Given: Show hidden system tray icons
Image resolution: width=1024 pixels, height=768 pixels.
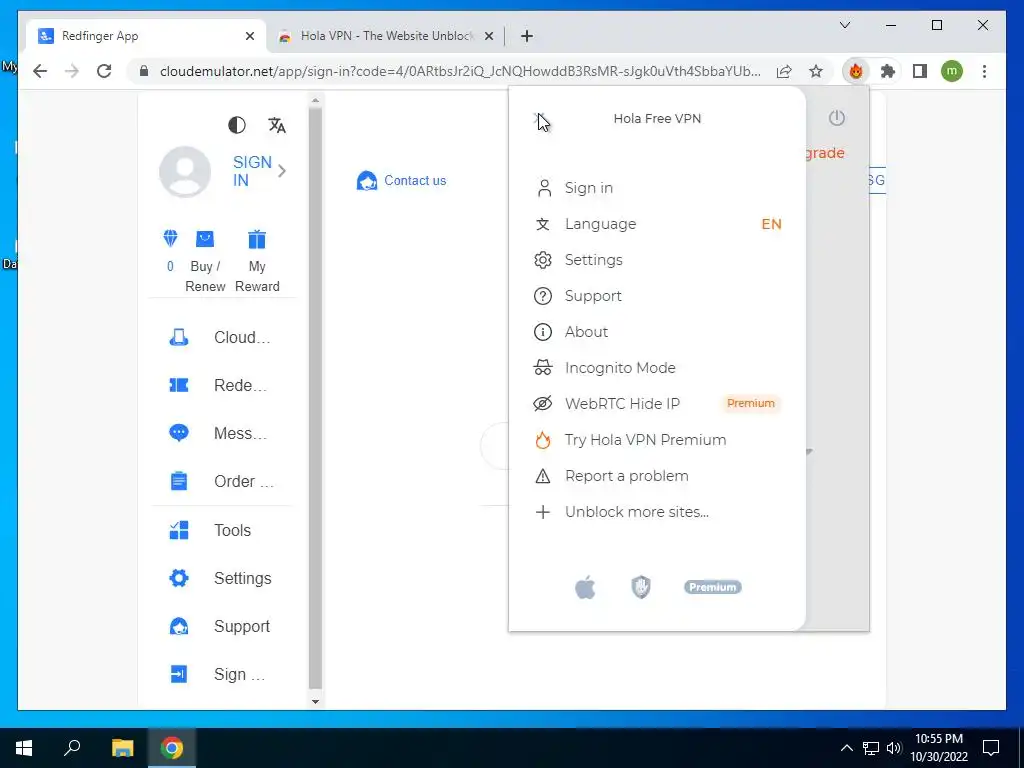Looking at the screenshot, I should pyautogui.click(x=846, y=748).
